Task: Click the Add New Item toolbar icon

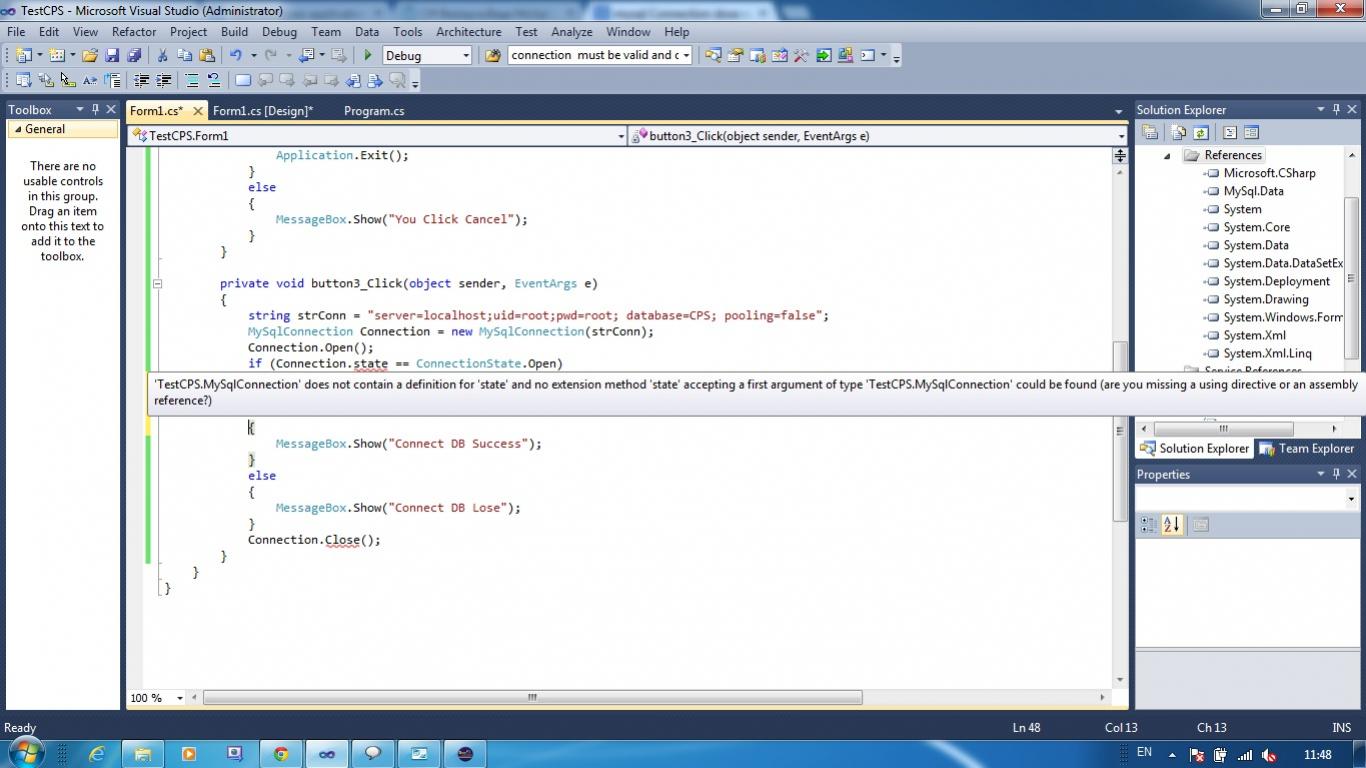Action: [x=57, y=55]
